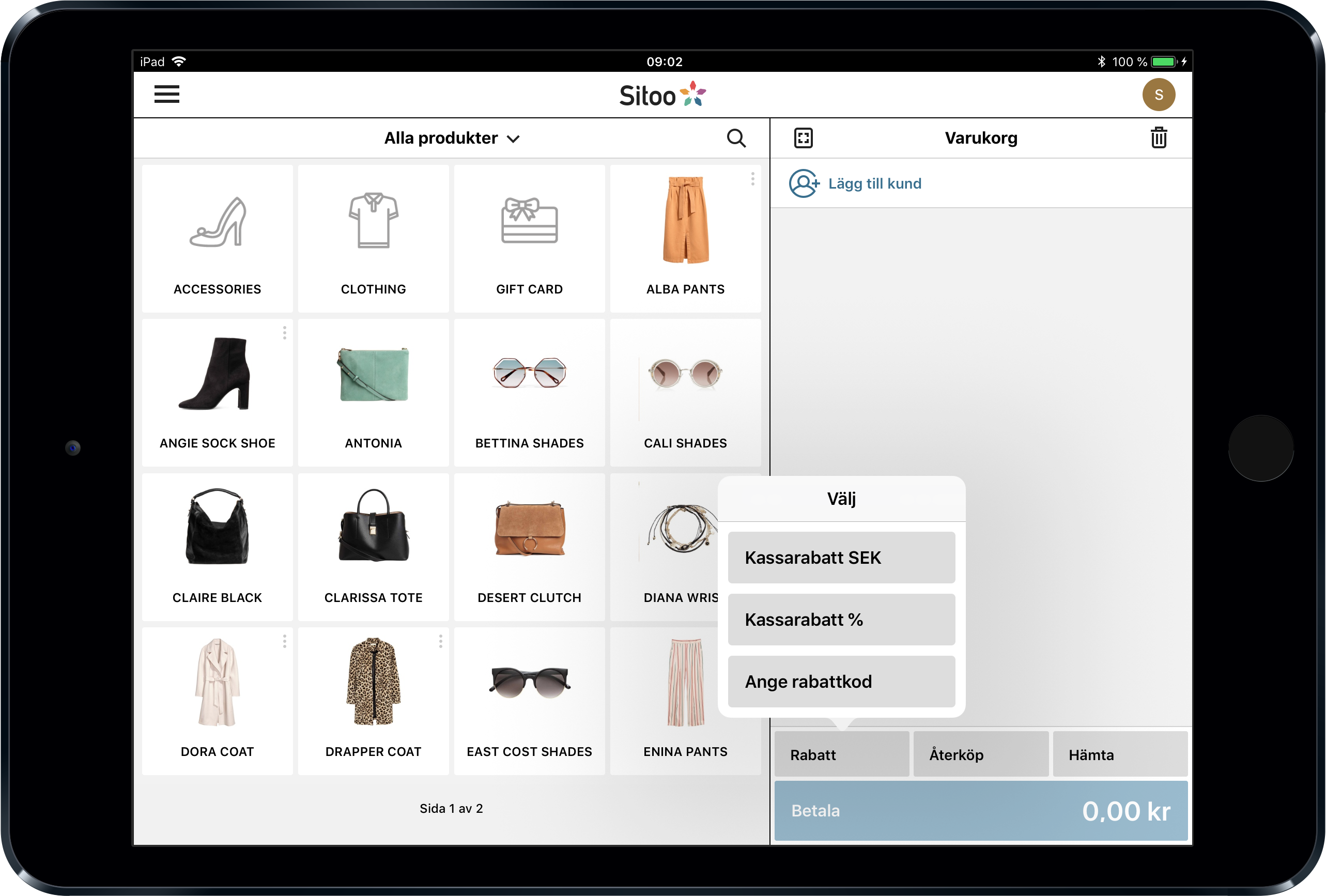This screenshot has height=896, width=1326.
Task: Open Drapper Coat options dots
Action: 440,641
